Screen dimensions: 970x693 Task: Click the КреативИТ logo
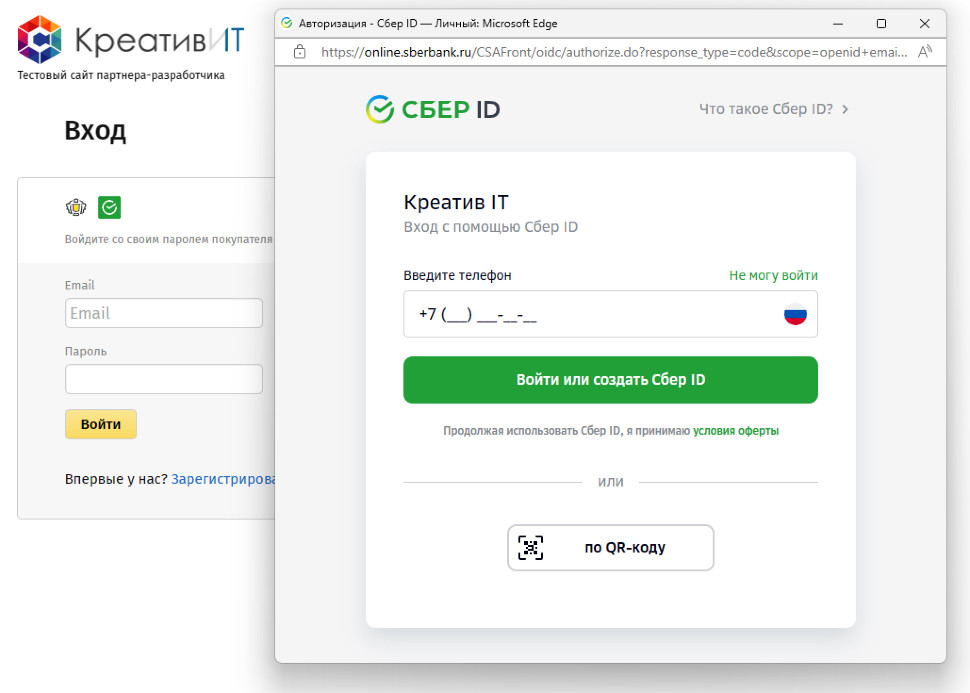point(130,40)
